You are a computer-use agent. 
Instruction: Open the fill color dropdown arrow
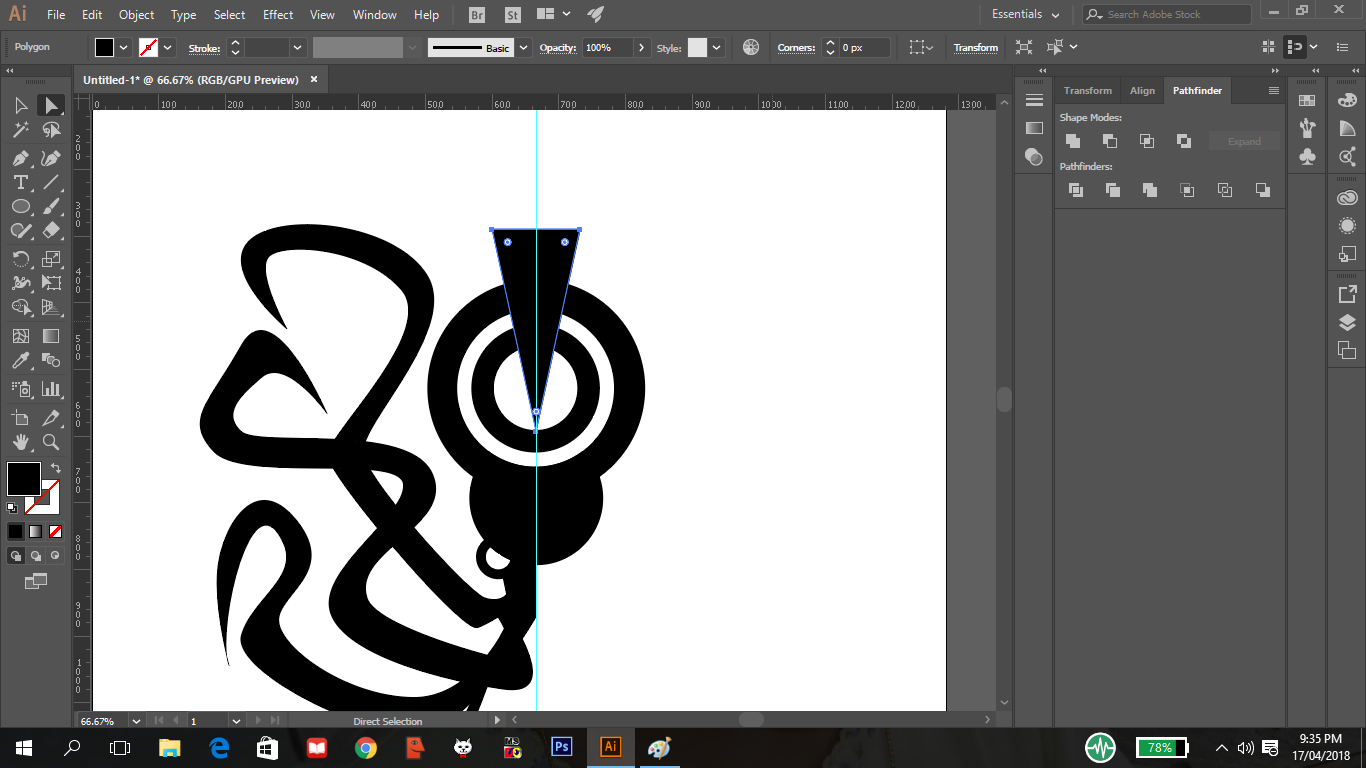124,47
